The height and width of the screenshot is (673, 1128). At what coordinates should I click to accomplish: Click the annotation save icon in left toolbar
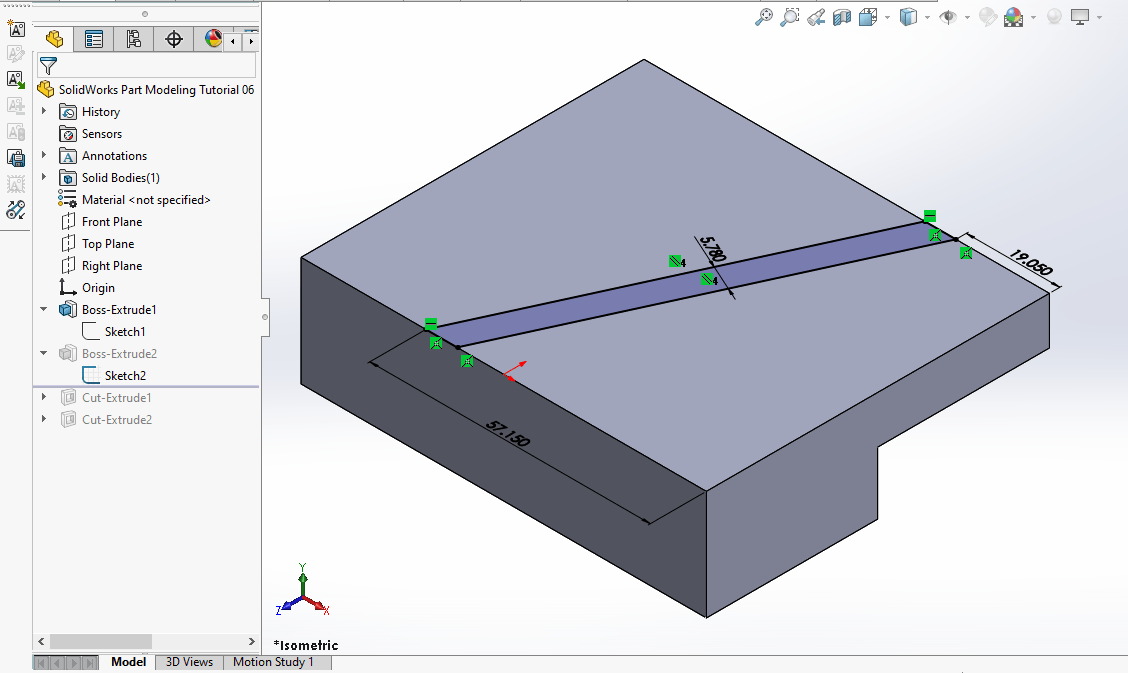(15, 157)
